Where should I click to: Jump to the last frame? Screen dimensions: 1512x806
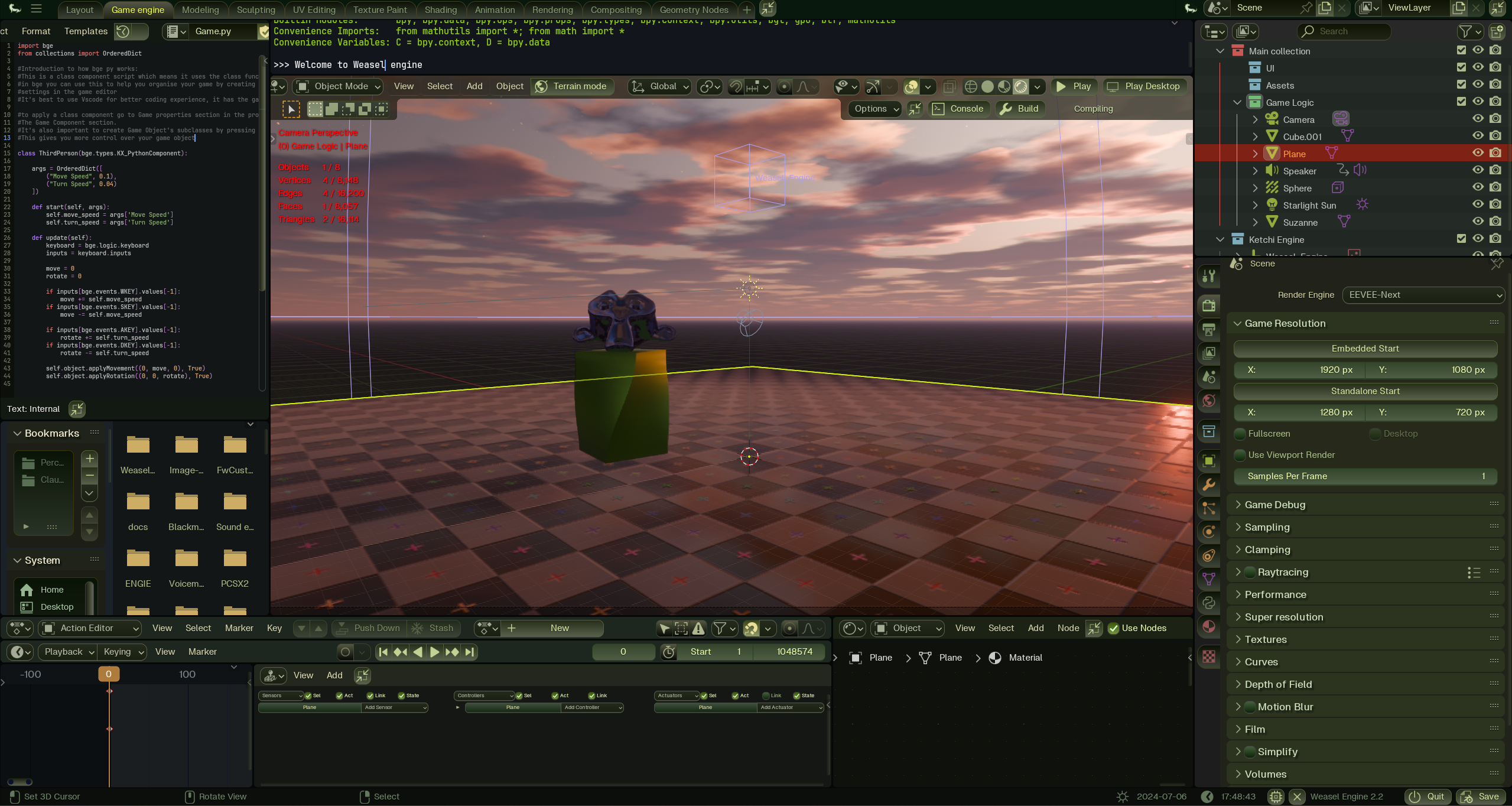(x=470, y=652)
